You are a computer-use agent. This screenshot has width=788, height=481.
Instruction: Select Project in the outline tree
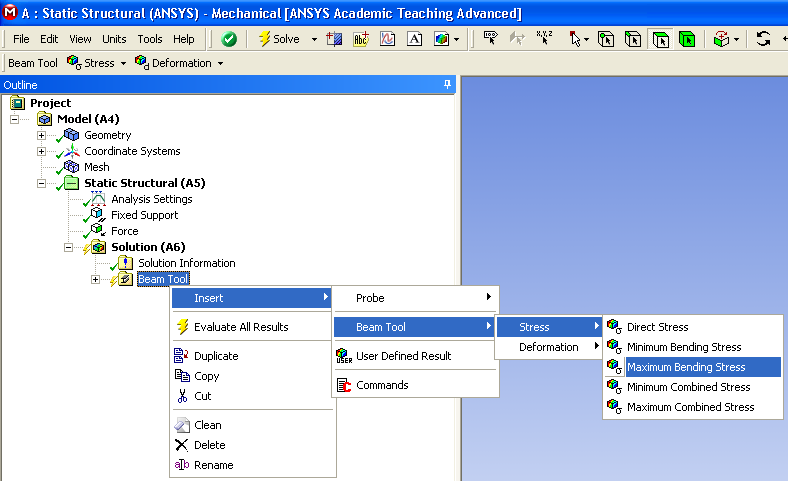pyautogui.click(x=50, y=103)
